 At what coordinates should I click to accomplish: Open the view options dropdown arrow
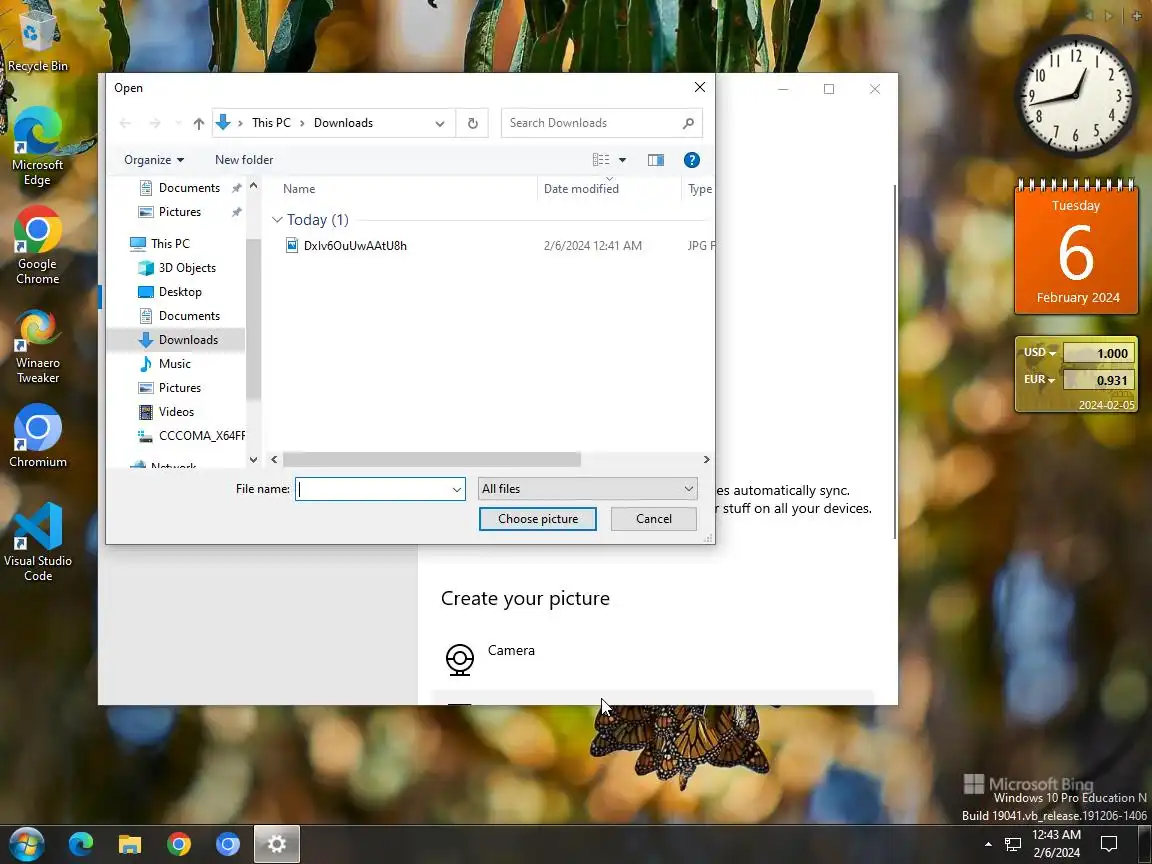tap(622, 160)
